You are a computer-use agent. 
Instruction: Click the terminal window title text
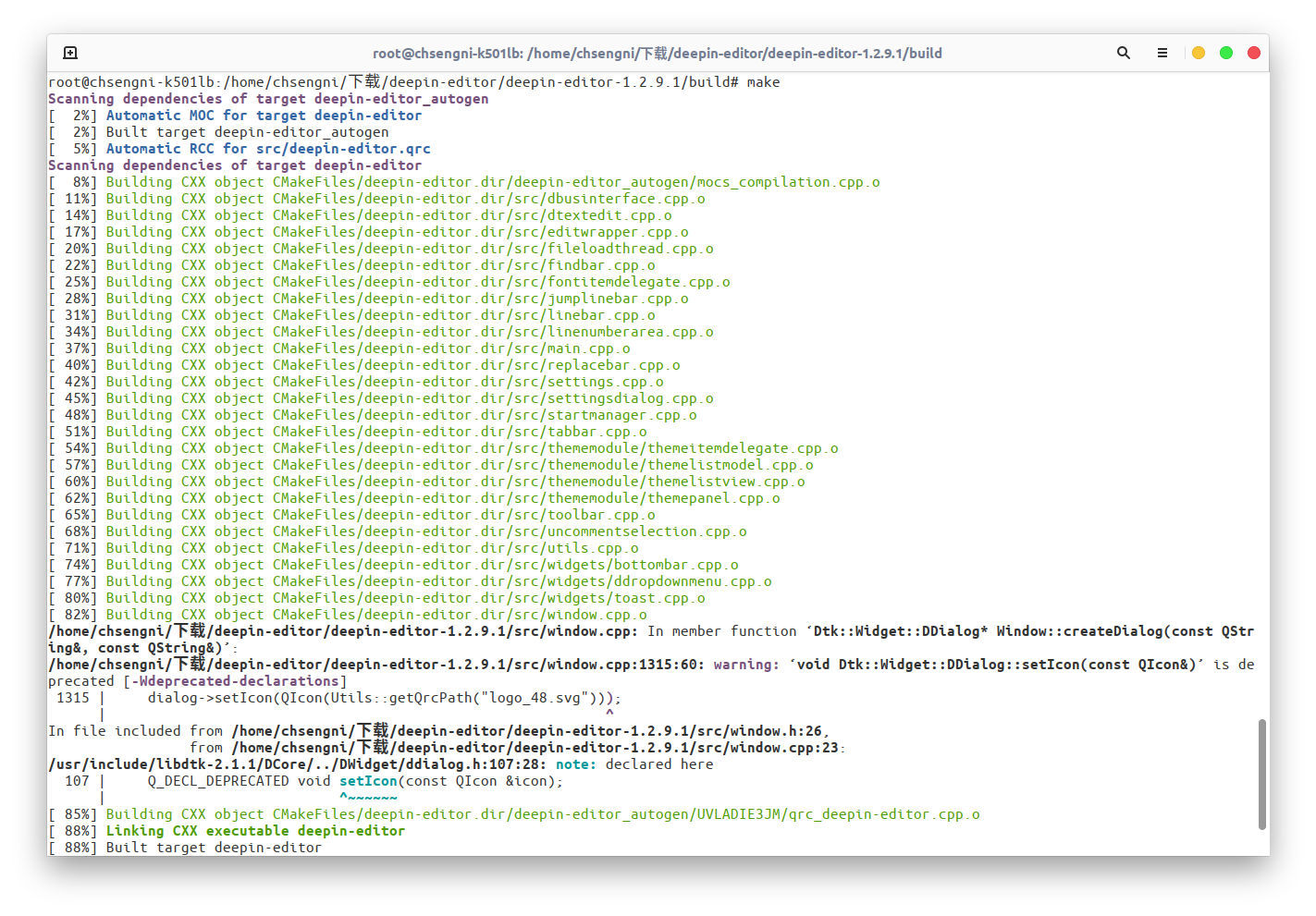click(658, 54)
